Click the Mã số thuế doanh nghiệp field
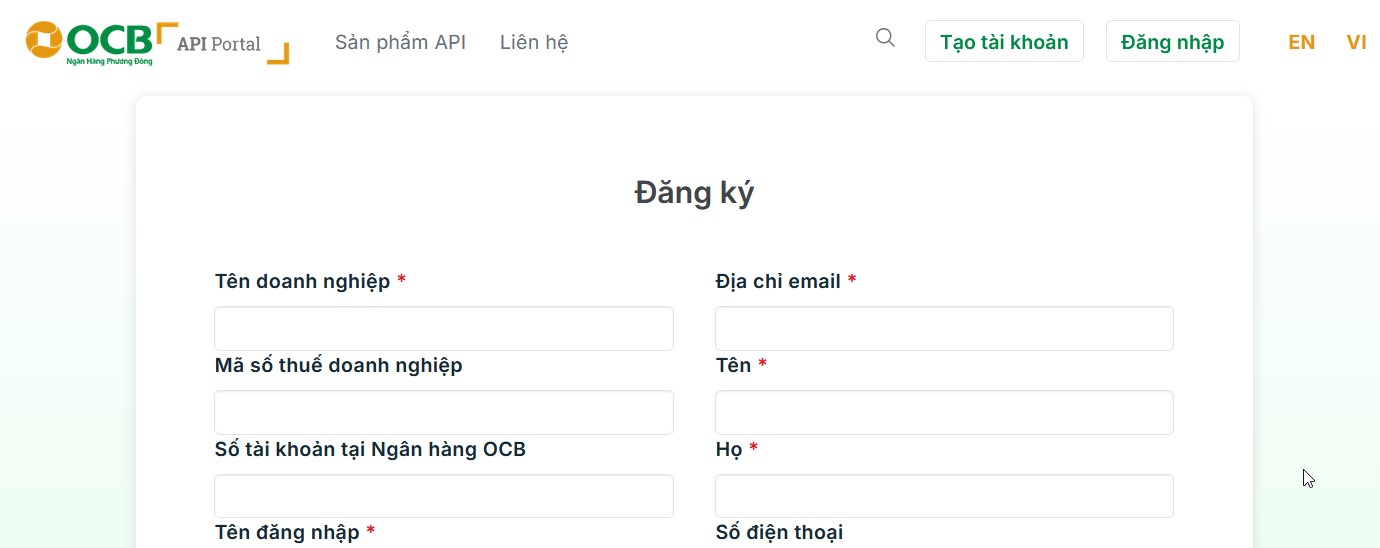This screenshot has height=548, width=1380. coord(444,412)
